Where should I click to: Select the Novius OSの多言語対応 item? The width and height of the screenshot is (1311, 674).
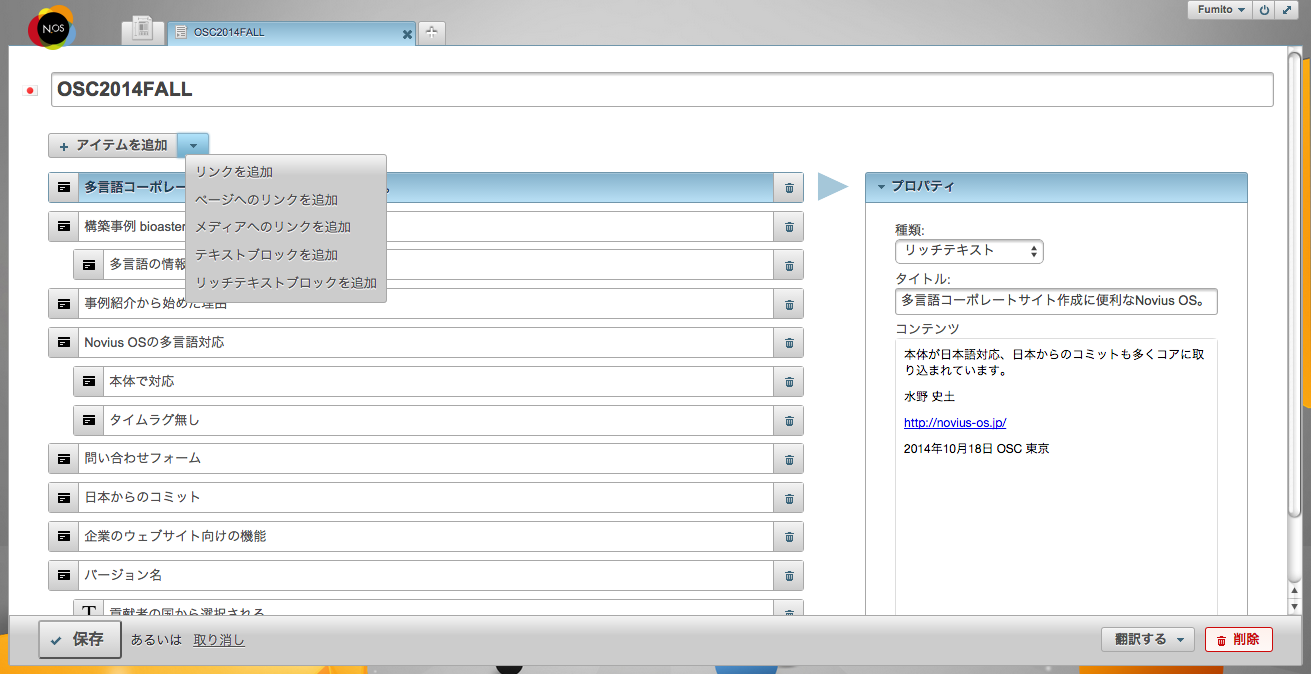click(426, 342)
